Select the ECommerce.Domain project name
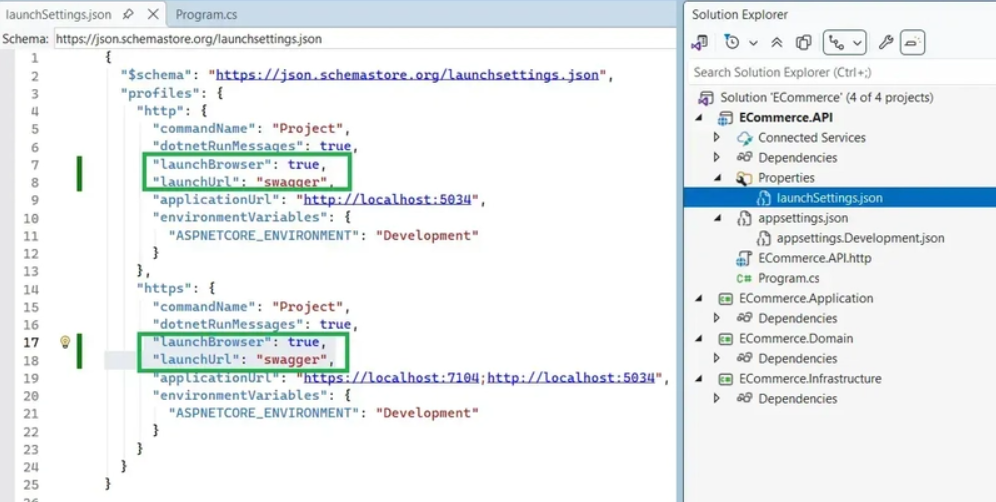 pyautogui.click(x=796, y=339)
